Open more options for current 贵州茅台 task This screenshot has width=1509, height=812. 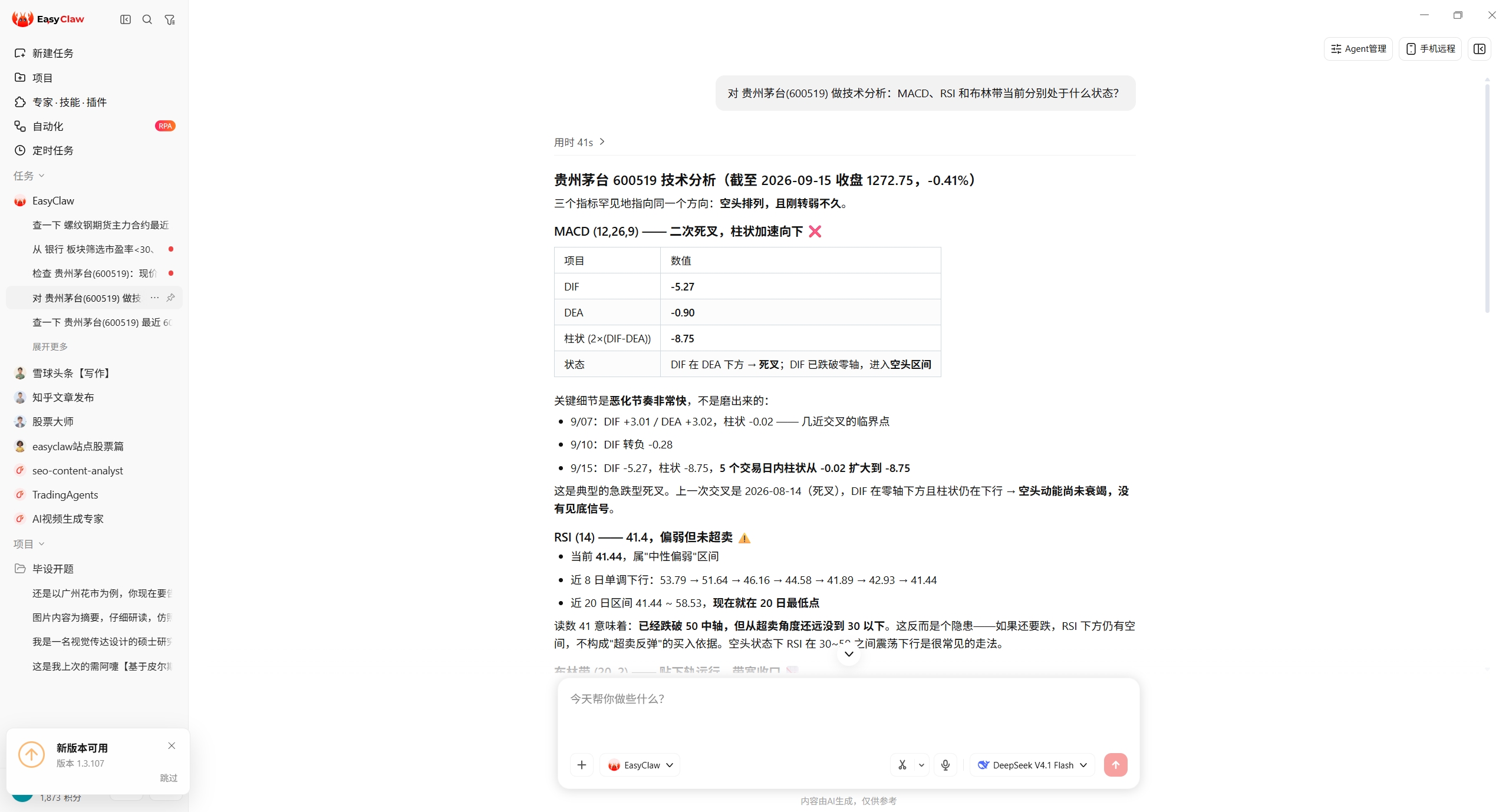[x=154, y=298]
